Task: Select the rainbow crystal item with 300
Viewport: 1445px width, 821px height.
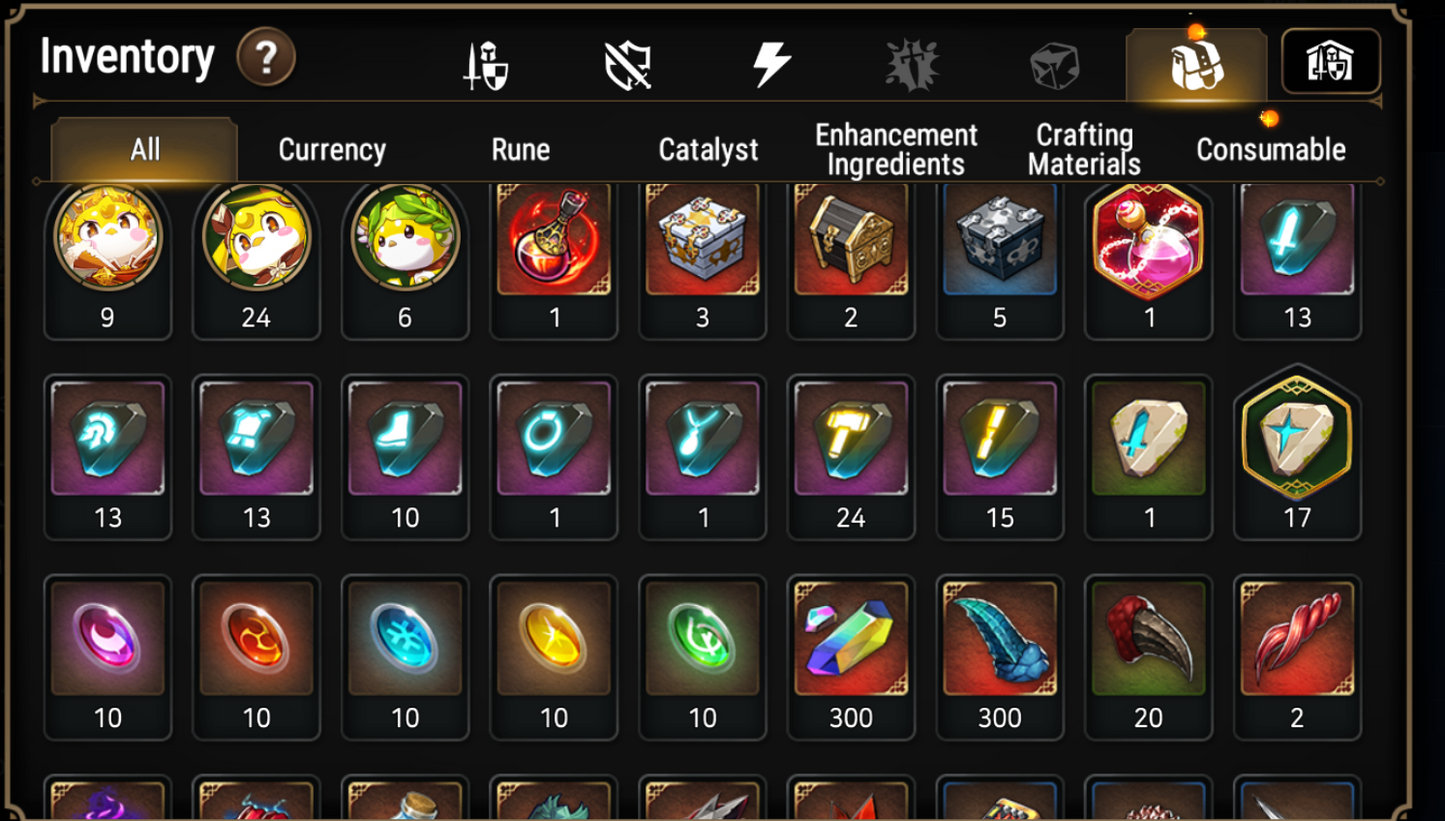Action: [x=851, y=657]
